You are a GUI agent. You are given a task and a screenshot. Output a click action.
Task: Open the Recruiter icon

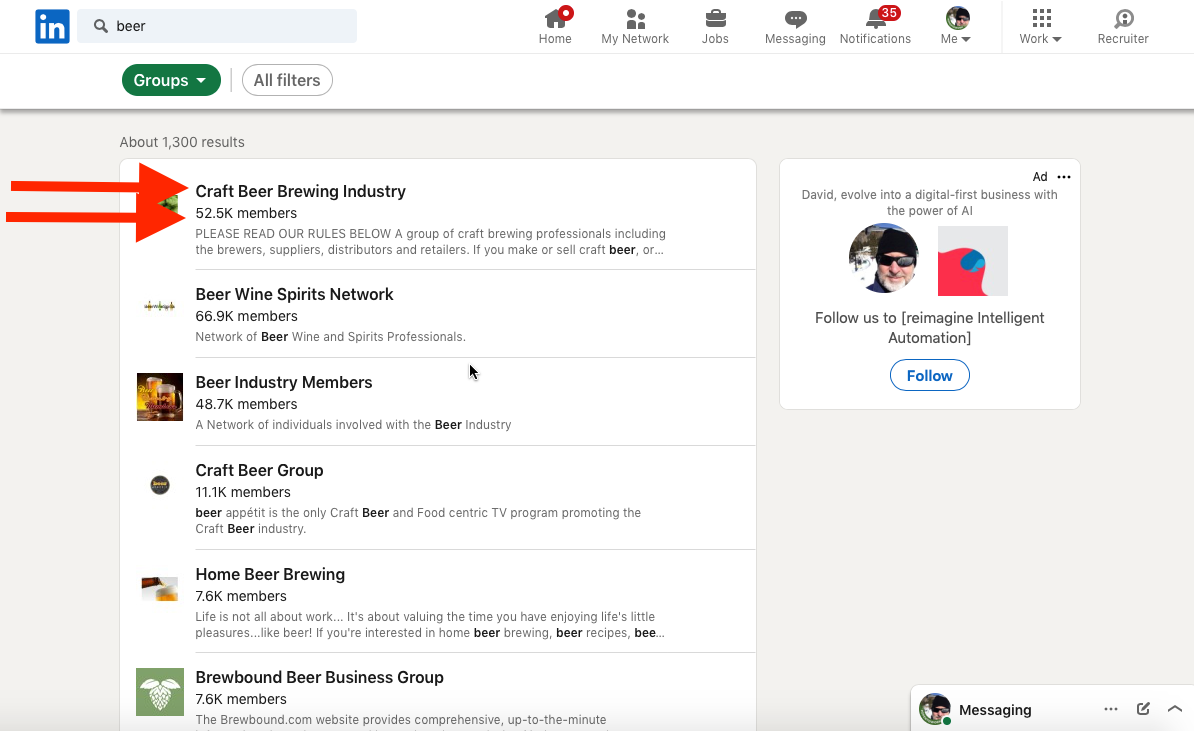click(x=1123, y=27)
